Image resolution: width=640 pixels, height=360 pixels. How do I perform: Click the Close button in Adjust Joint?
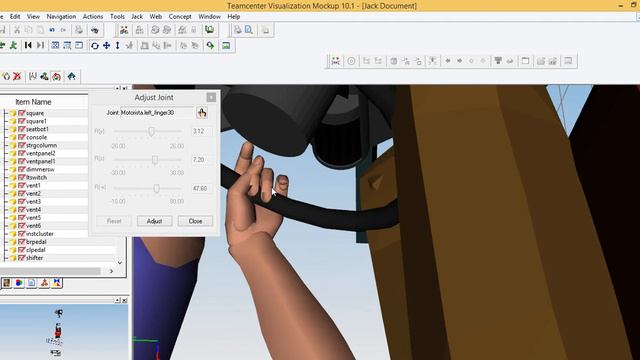[x=196, y=221]
